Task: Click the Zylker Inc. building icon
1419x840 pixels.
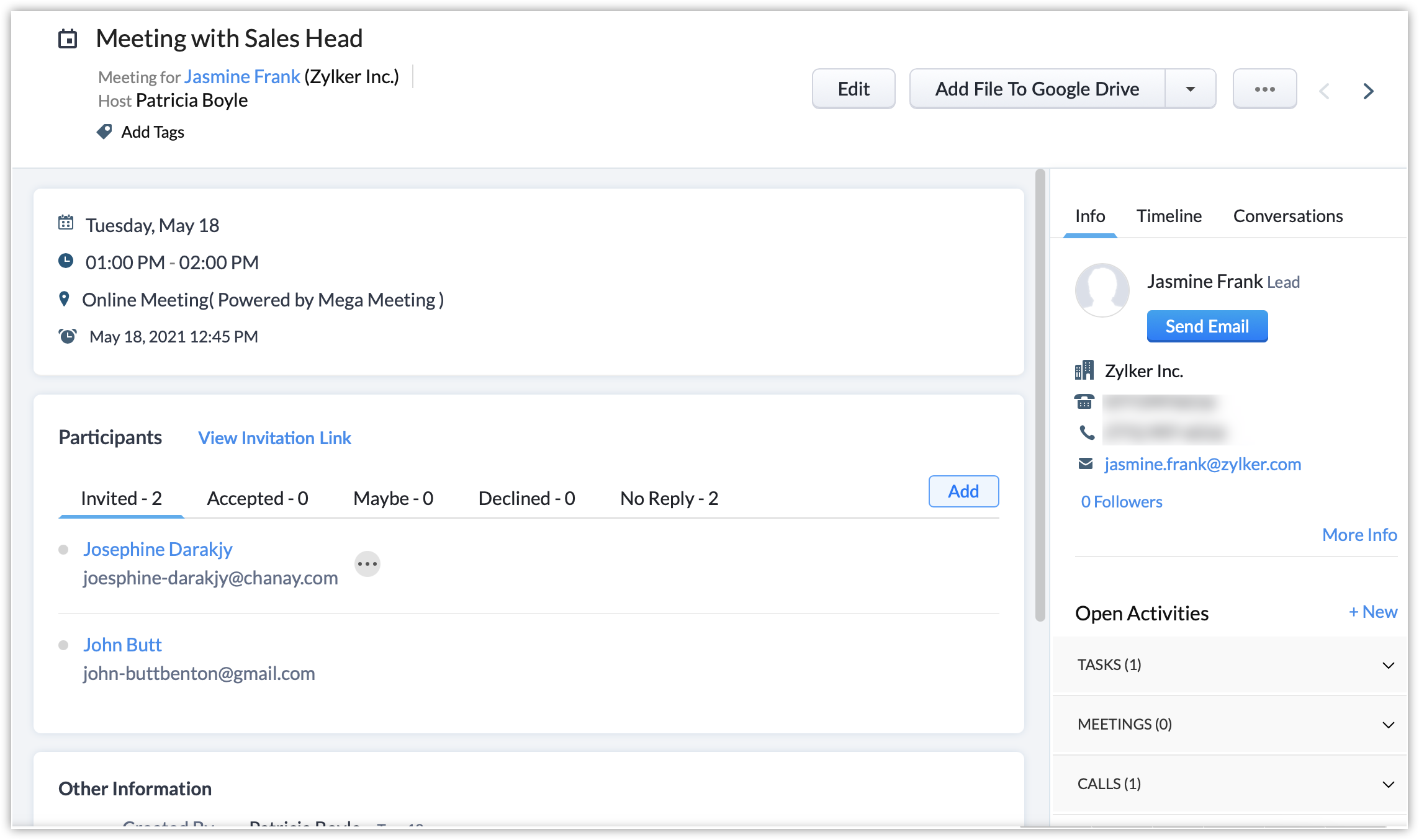Action: [1084, 370]
